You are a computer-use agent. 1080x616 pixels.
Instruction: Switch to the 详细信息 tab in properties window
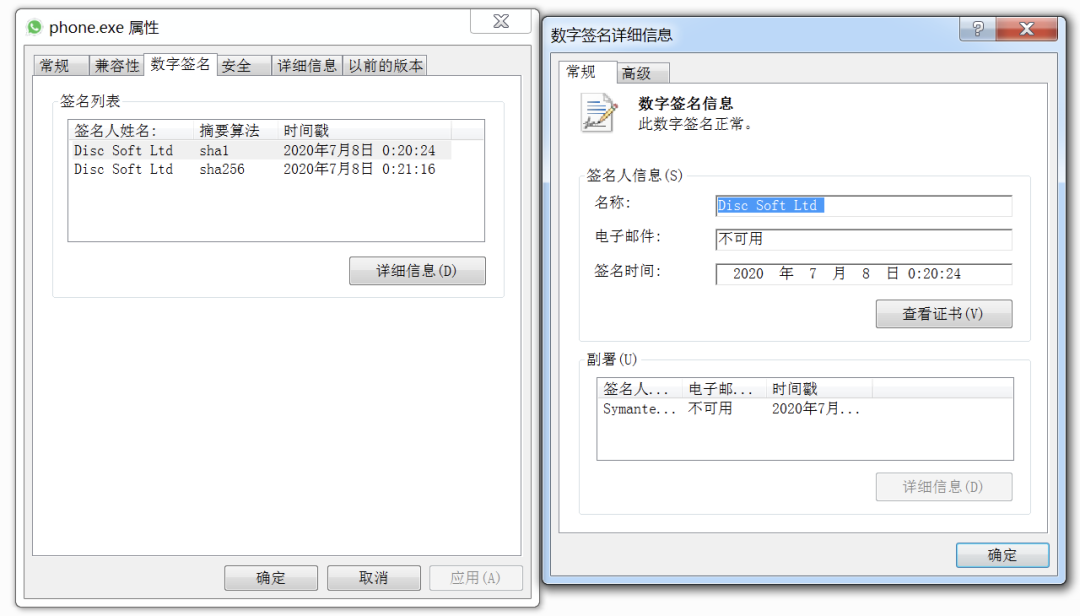click(307, 65)
